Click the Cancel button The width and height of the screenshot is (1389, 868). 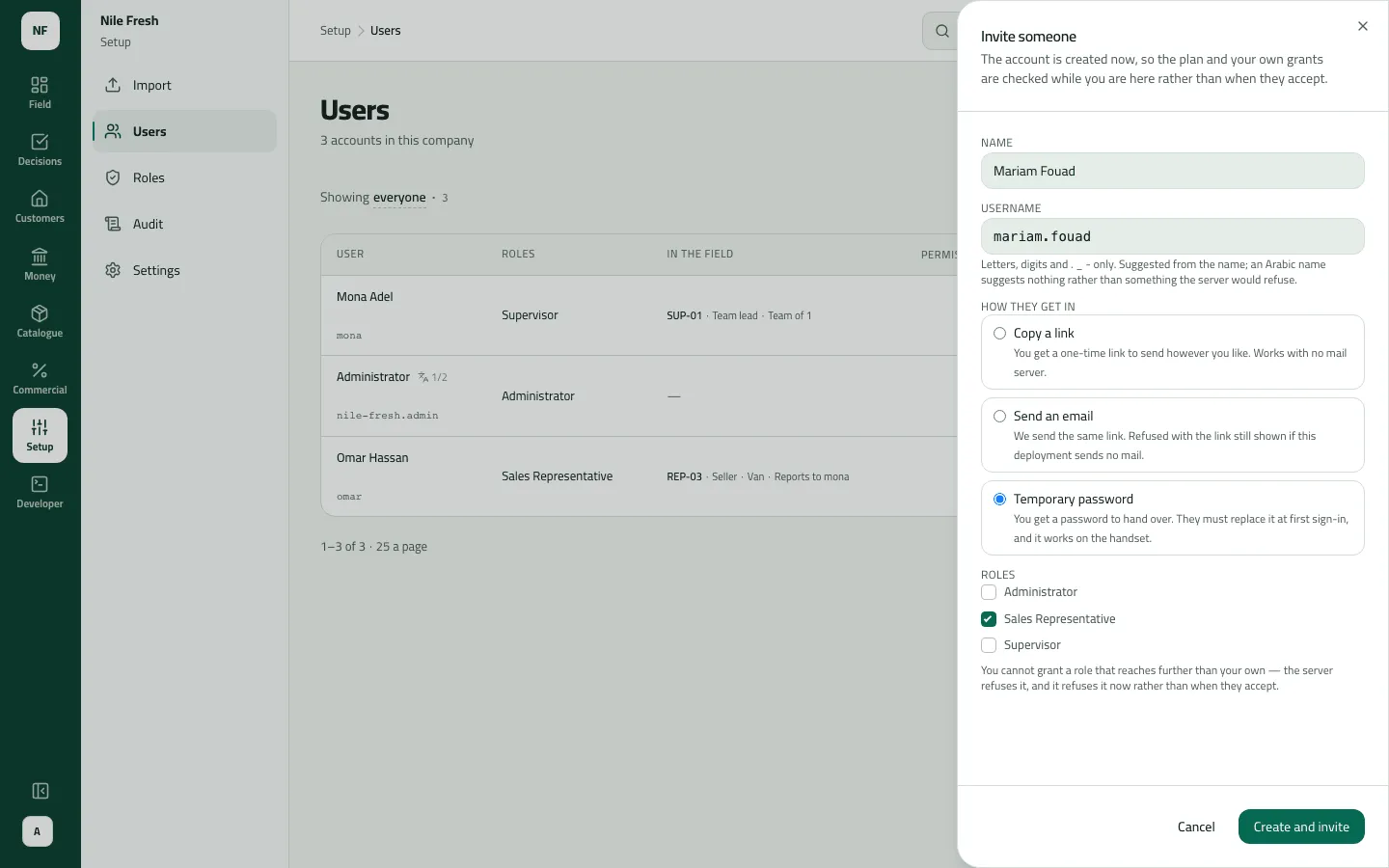click(x=1196, y=827)
